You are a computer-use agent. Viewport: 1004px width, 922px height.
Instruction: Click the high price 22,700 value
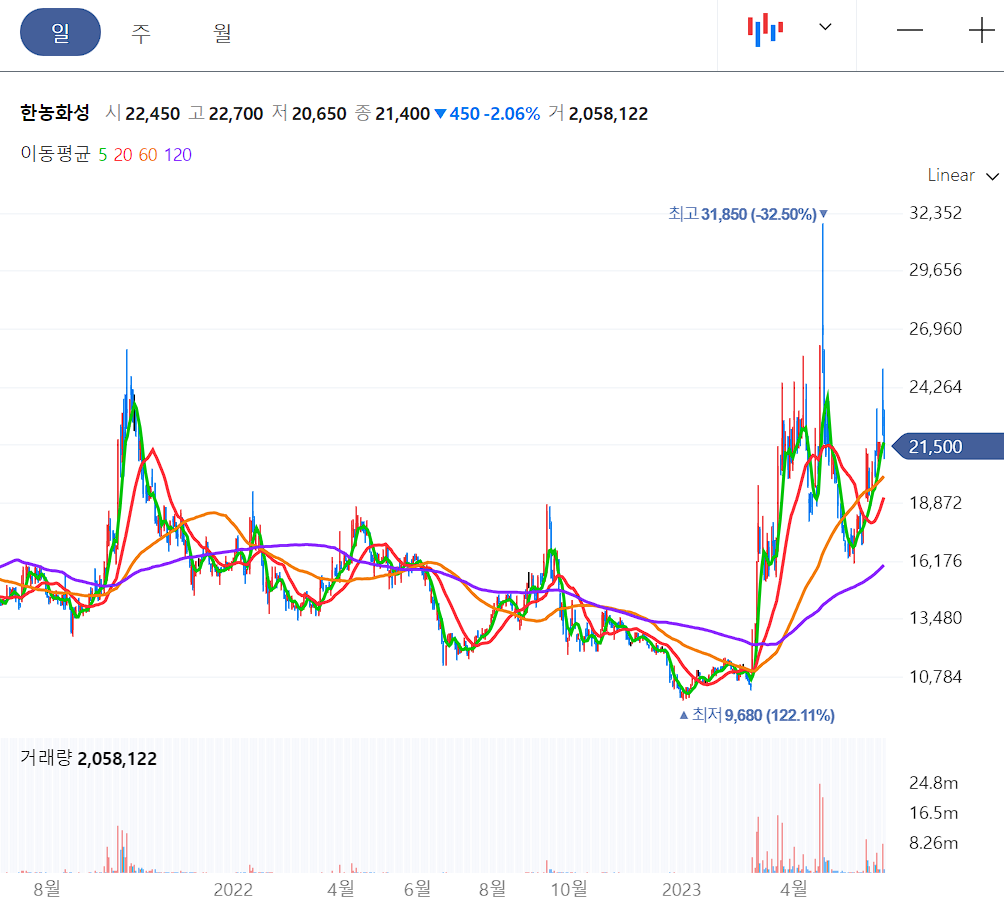(236, 114)
